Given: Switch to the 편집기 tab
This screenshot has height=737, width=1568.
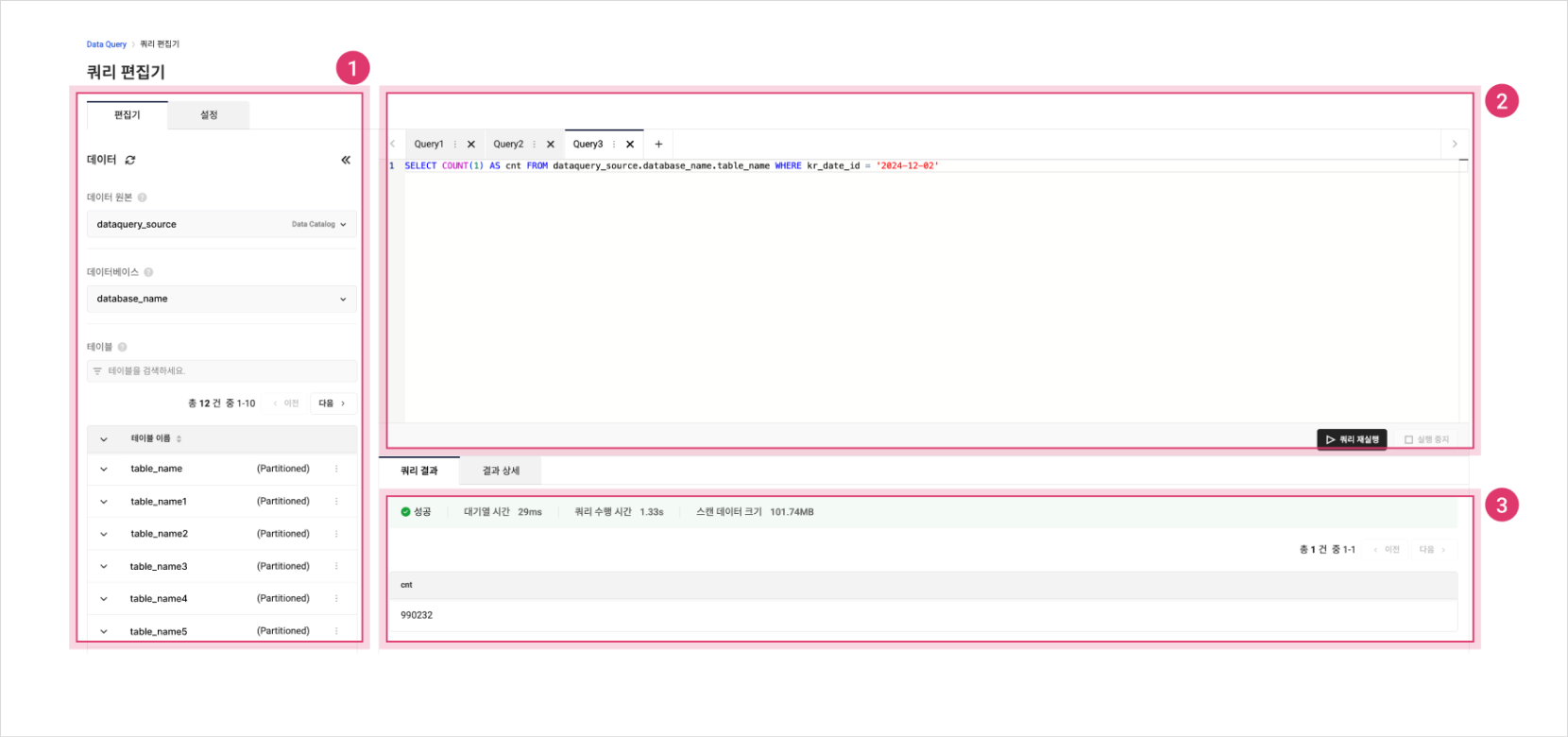Looking at the screenshot, I should [128, 115].
